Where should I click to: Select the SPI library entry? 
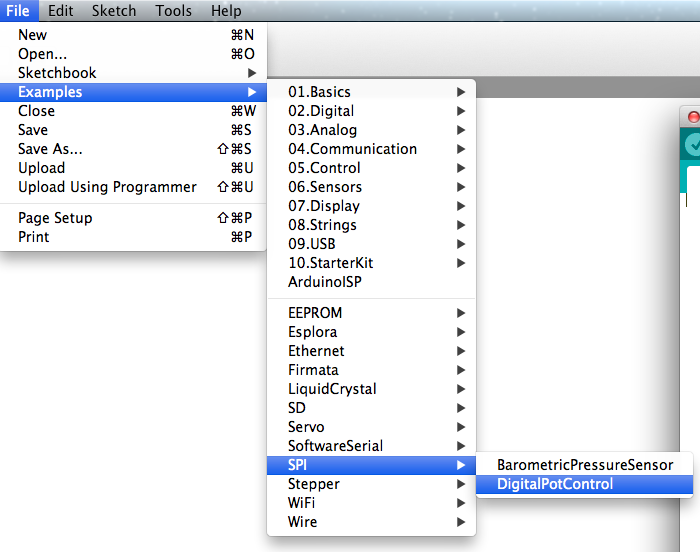(371, 465)
